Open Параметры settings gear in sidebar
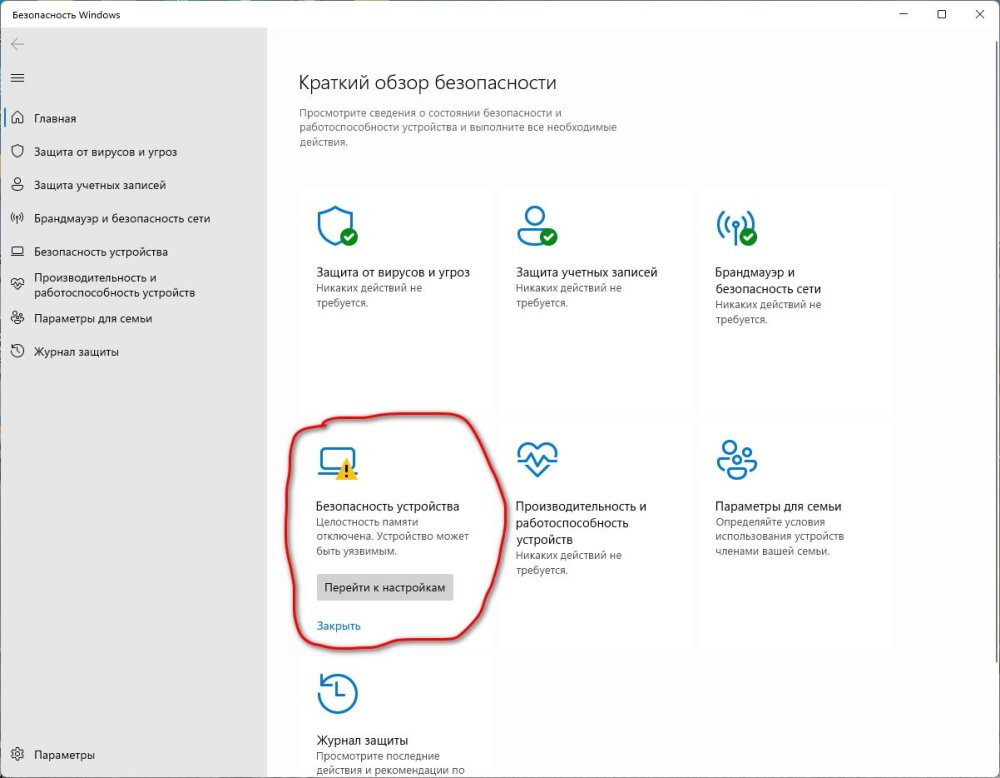 (x=64, y=755)
